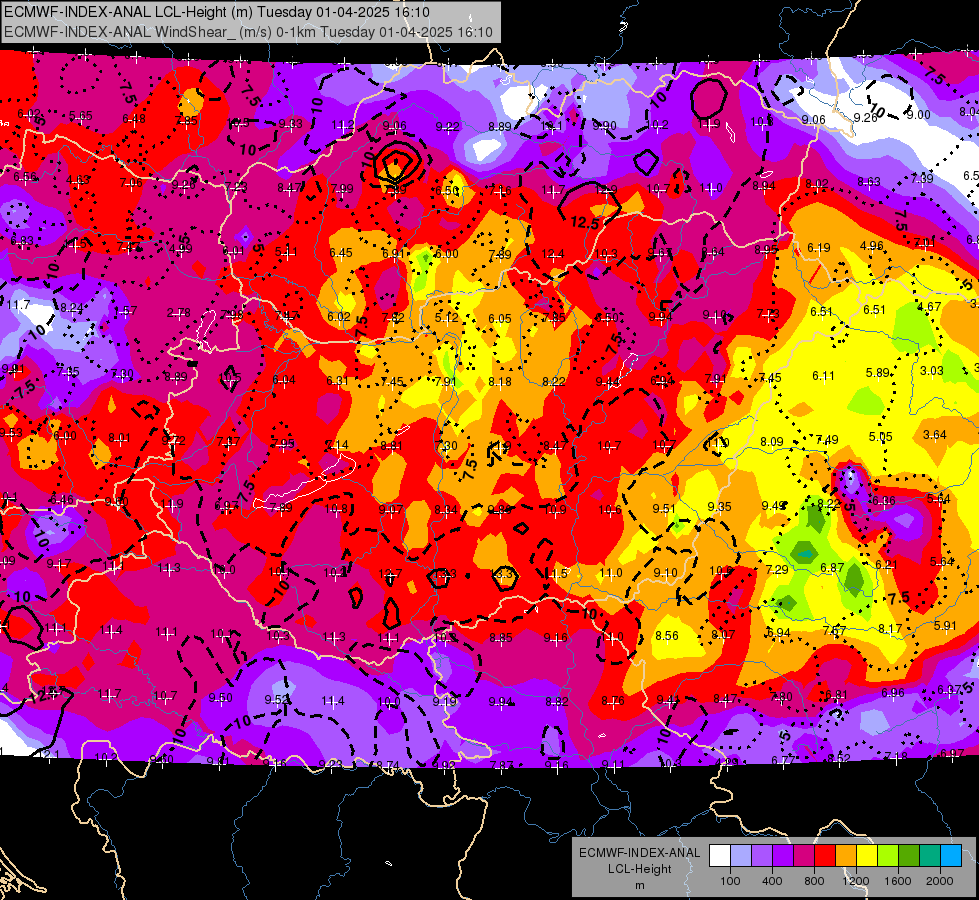Select the 6.31 grid value
The image size is (979, 900).
click(337, 380)
